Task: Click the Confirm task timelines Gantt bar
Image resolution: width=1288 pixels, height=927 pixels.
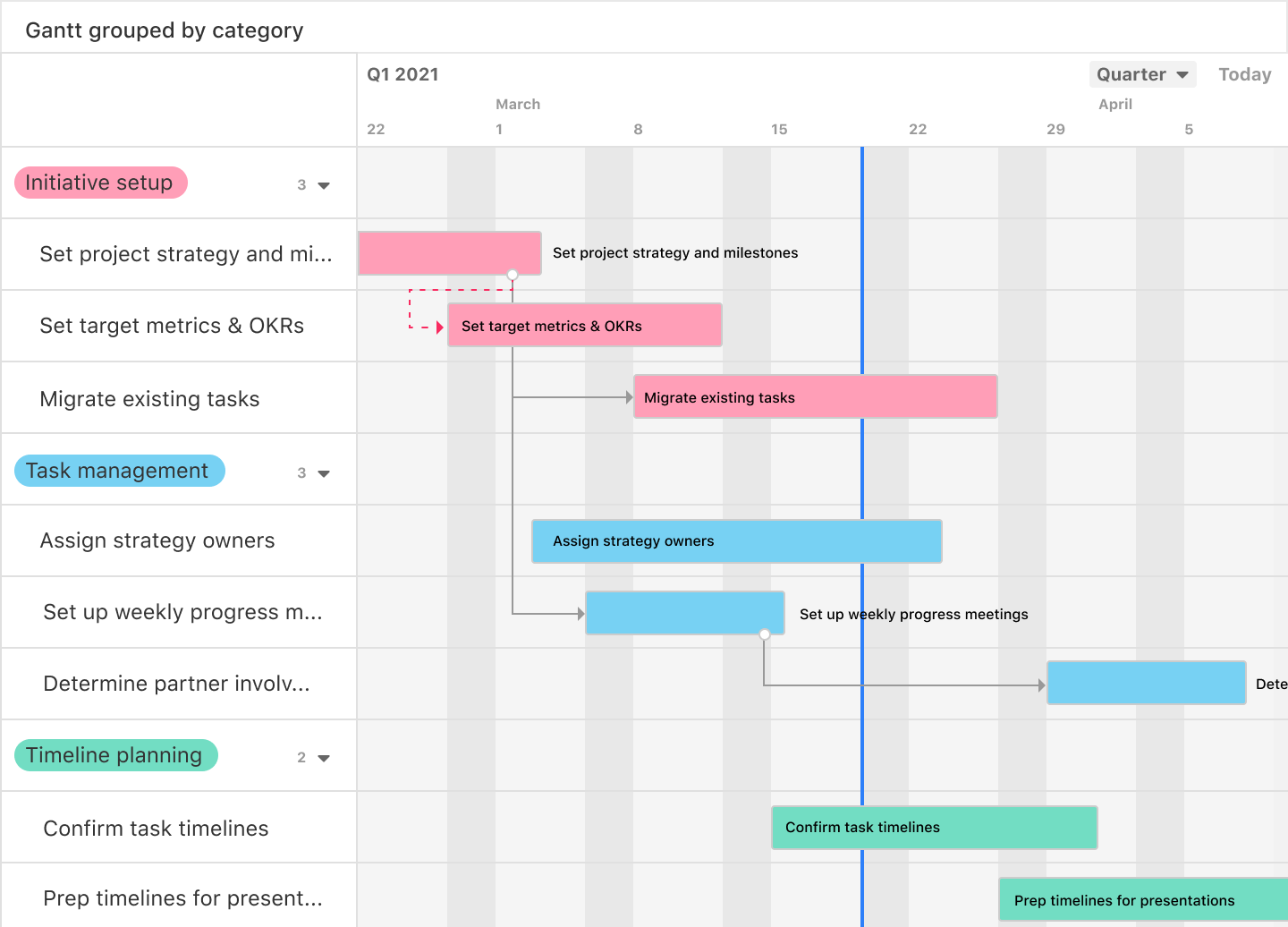Action: [934, 828]
